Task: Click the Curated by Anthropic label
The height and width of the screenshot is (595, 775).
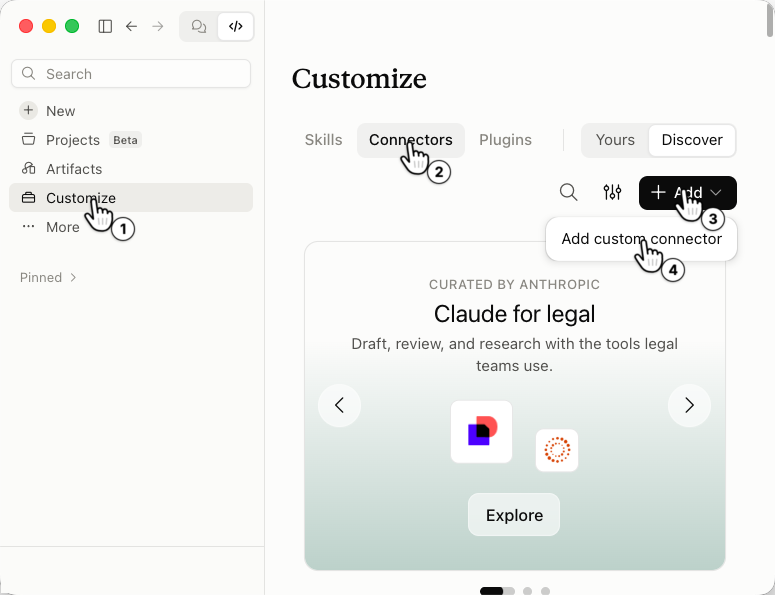Action: (x=515, y=285)
